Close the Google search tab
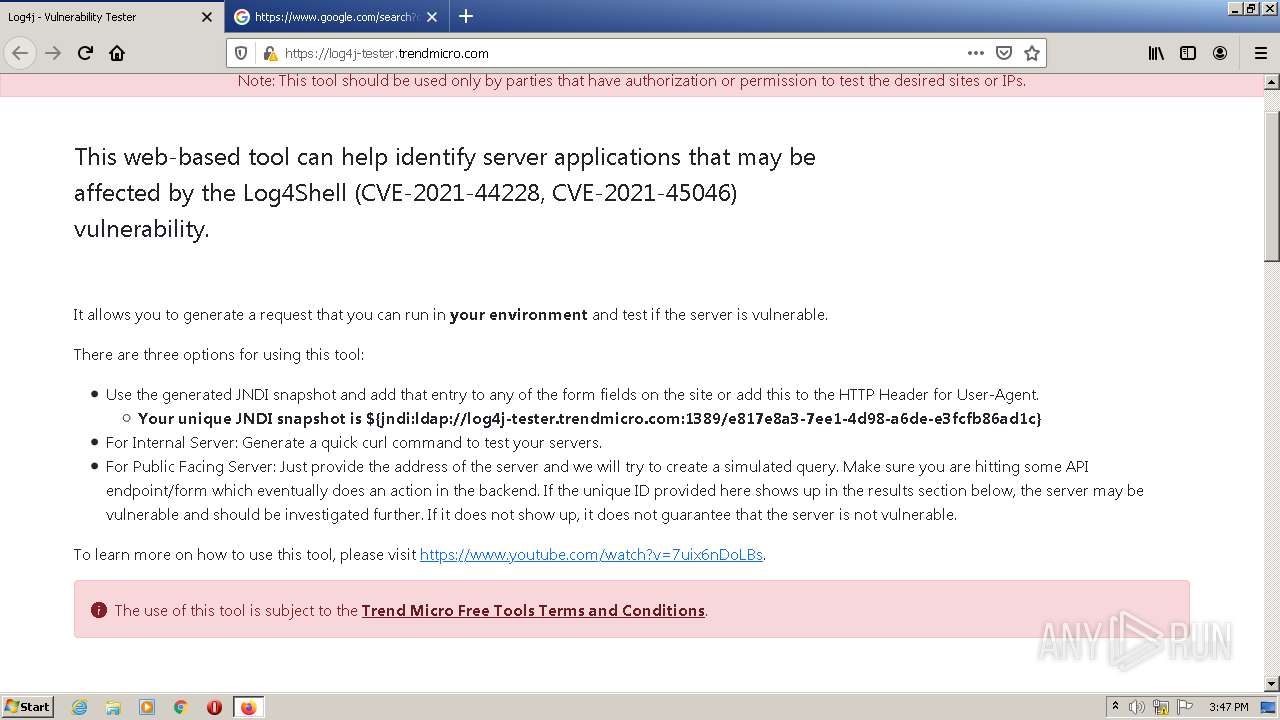 pos(432,17)
